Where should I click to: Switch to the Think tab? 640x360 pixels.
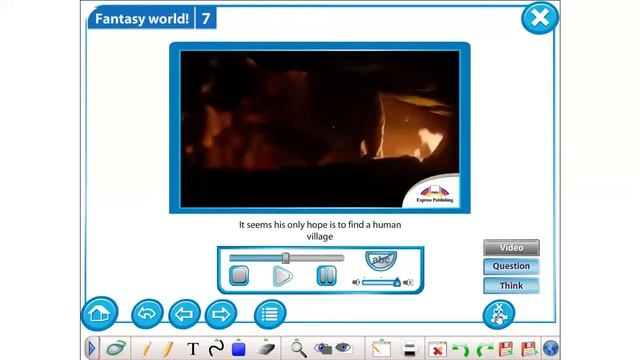[x=511, y=285]
